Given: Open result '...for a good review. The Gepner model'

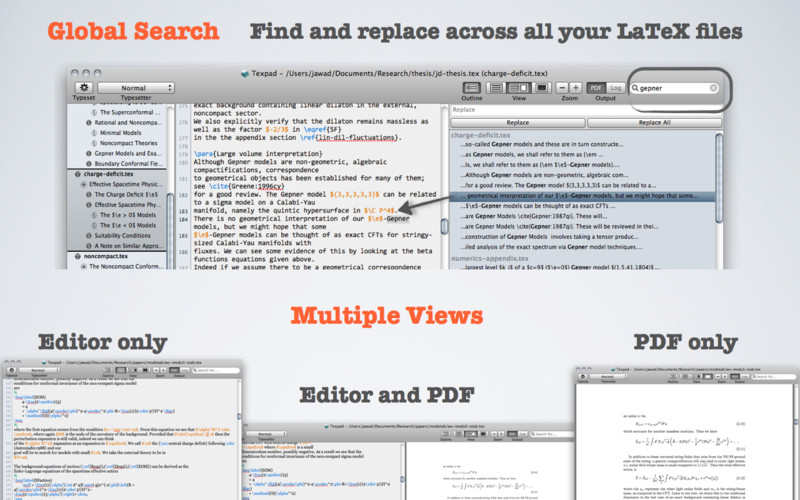Looking at the screenshot, I should pyautogui.click(x=558, y=185).
